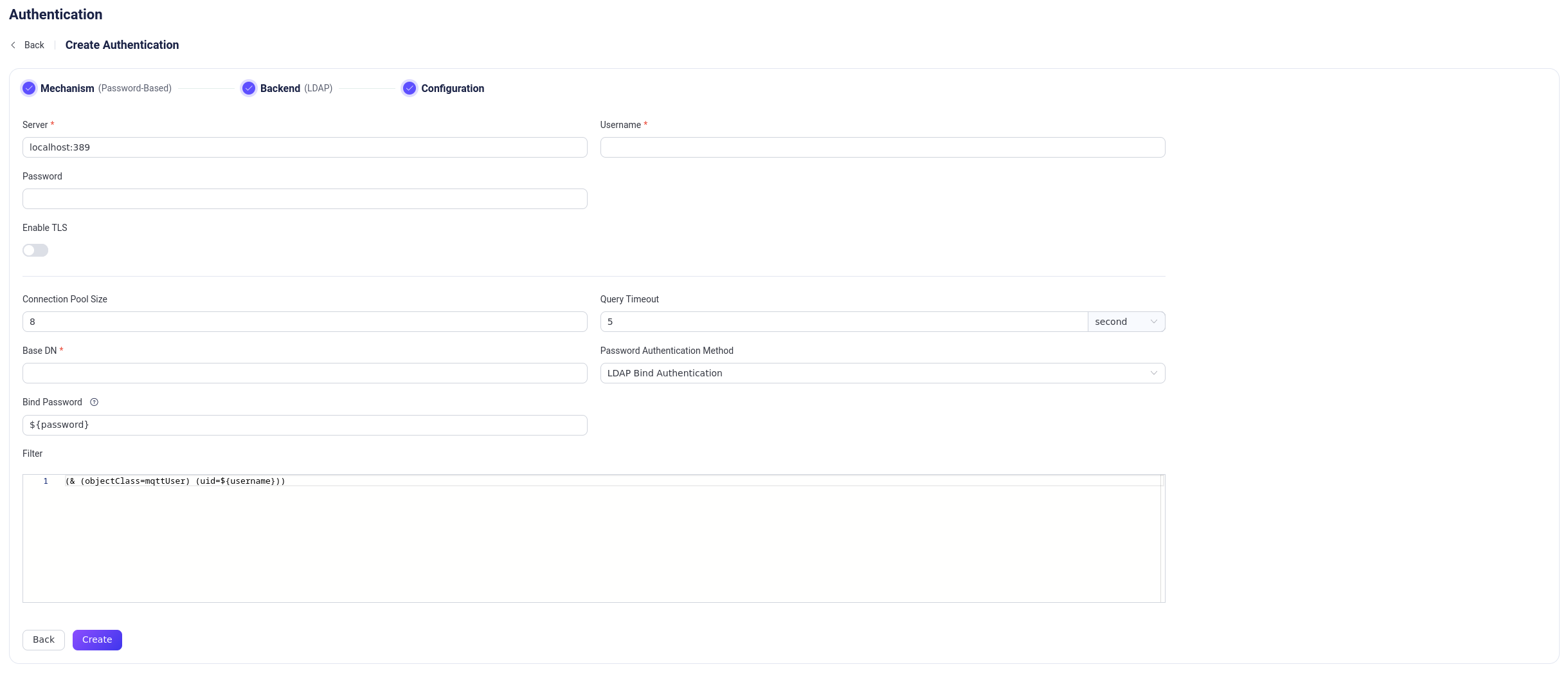Click the back arrow icon at top

click(x=13, y=45)
